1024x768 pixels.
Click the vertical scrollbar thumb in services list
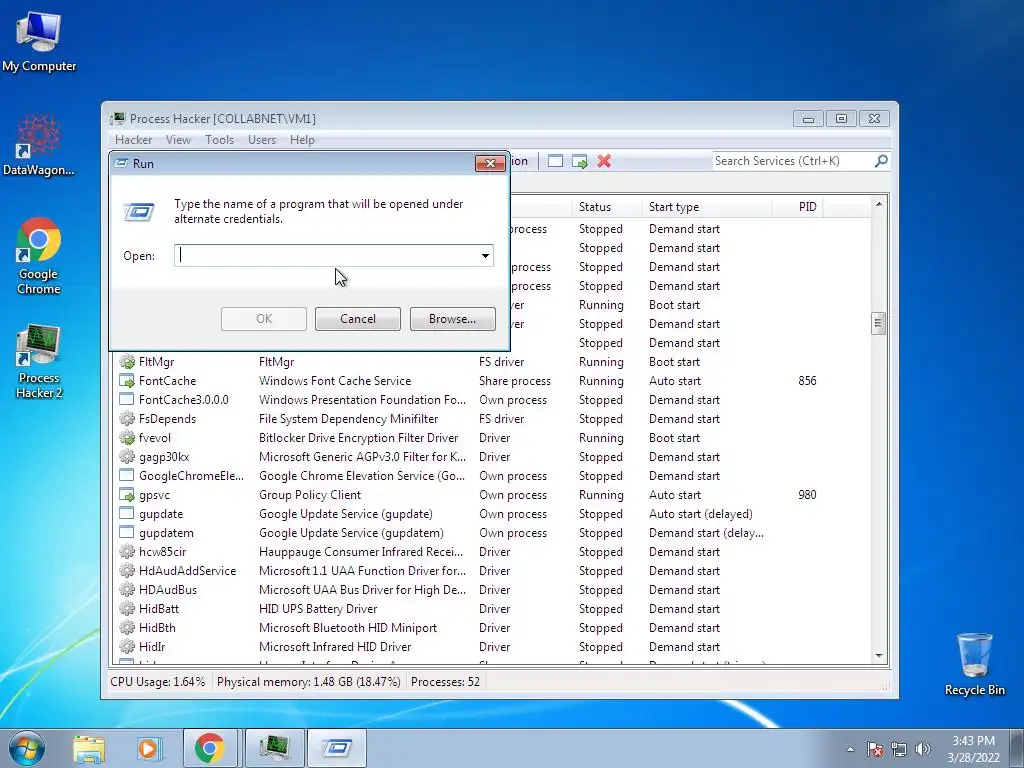(x=879, y=323)
